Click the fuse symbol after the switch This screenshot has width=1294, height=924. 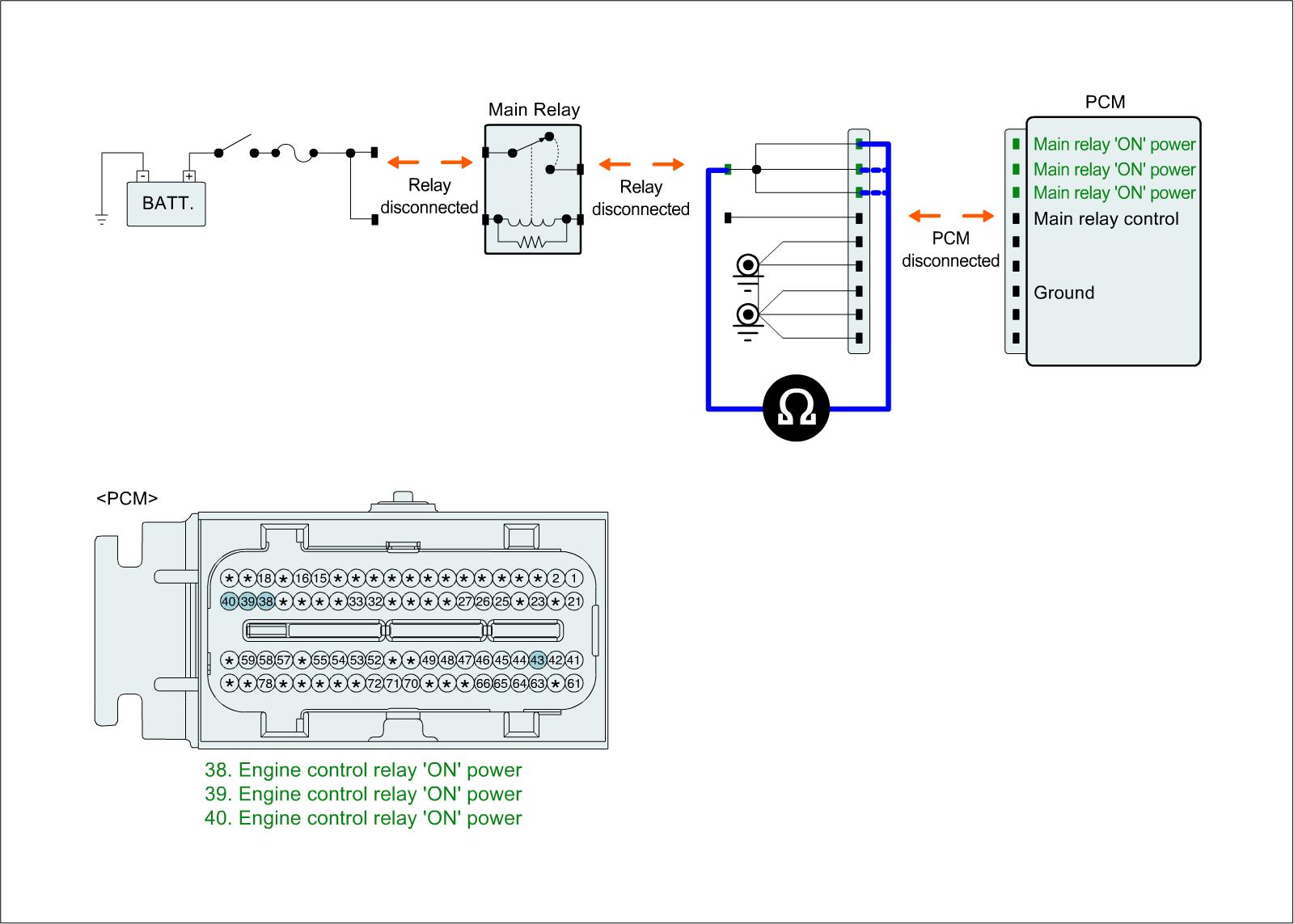click(296, 154)
